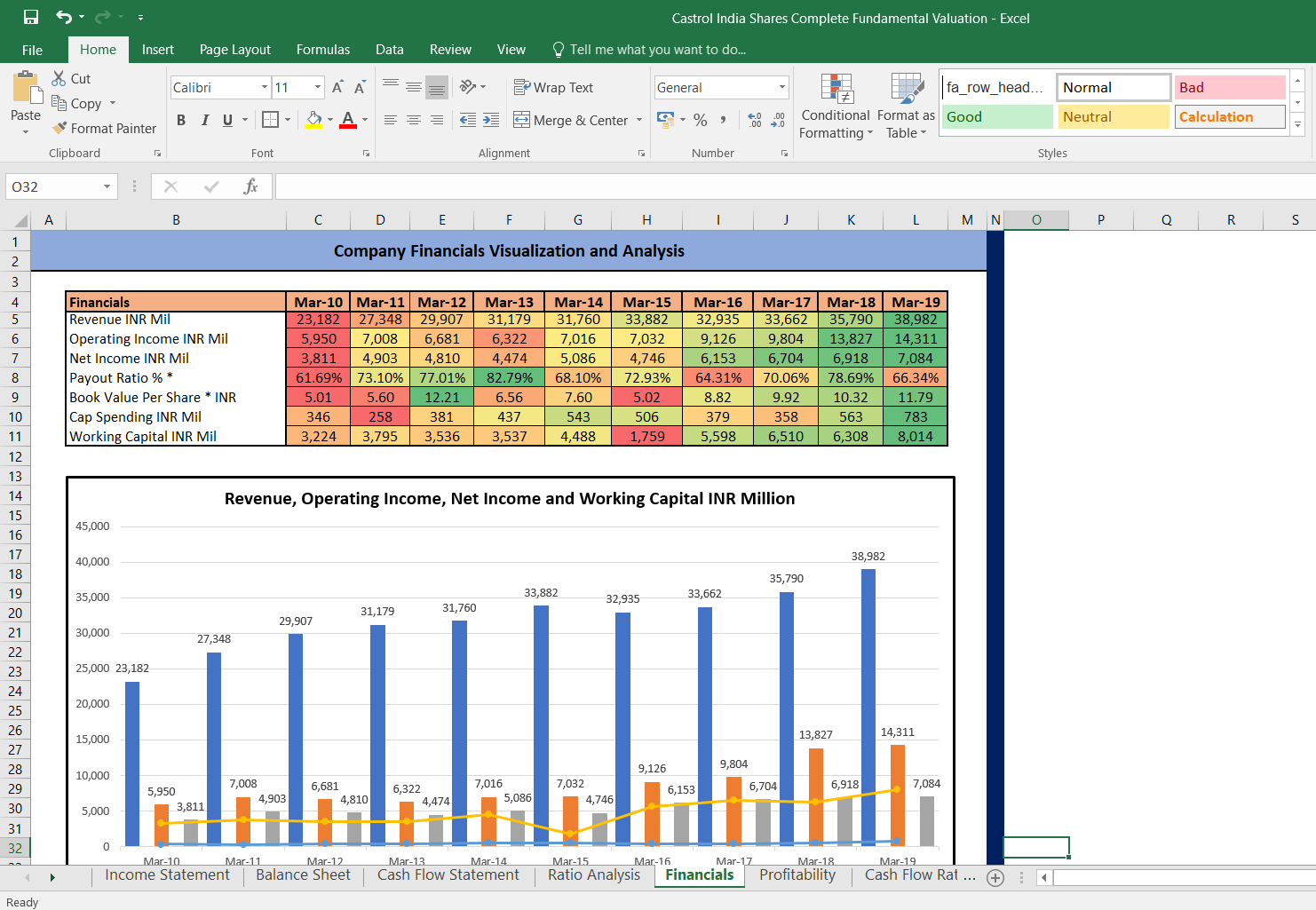
Task: Apply the Neutral yellow cell style
Action: pos(1114,116)
